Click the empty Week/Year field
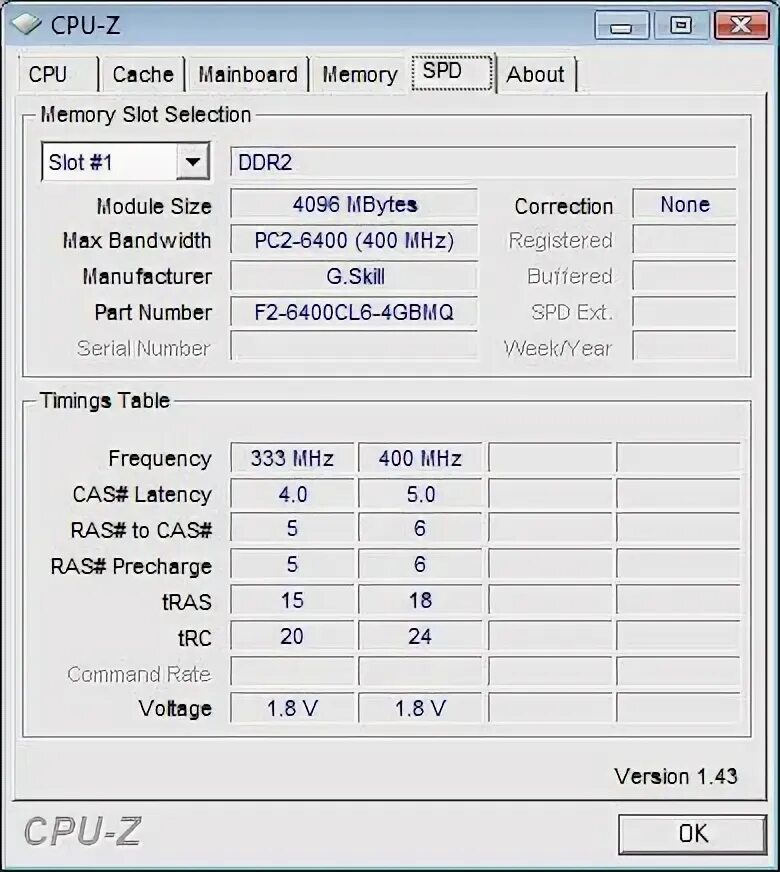Viewport: 780px width, 872px height. (685, 346)
